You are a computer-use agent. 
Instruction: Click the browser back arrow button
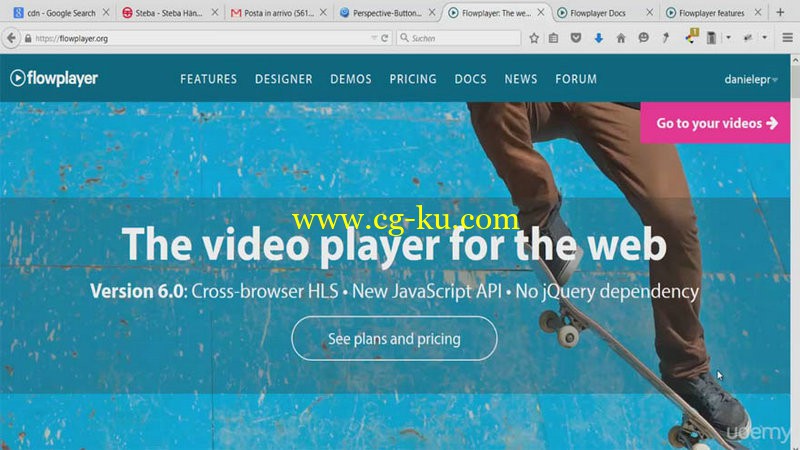(x=11, y=38)
